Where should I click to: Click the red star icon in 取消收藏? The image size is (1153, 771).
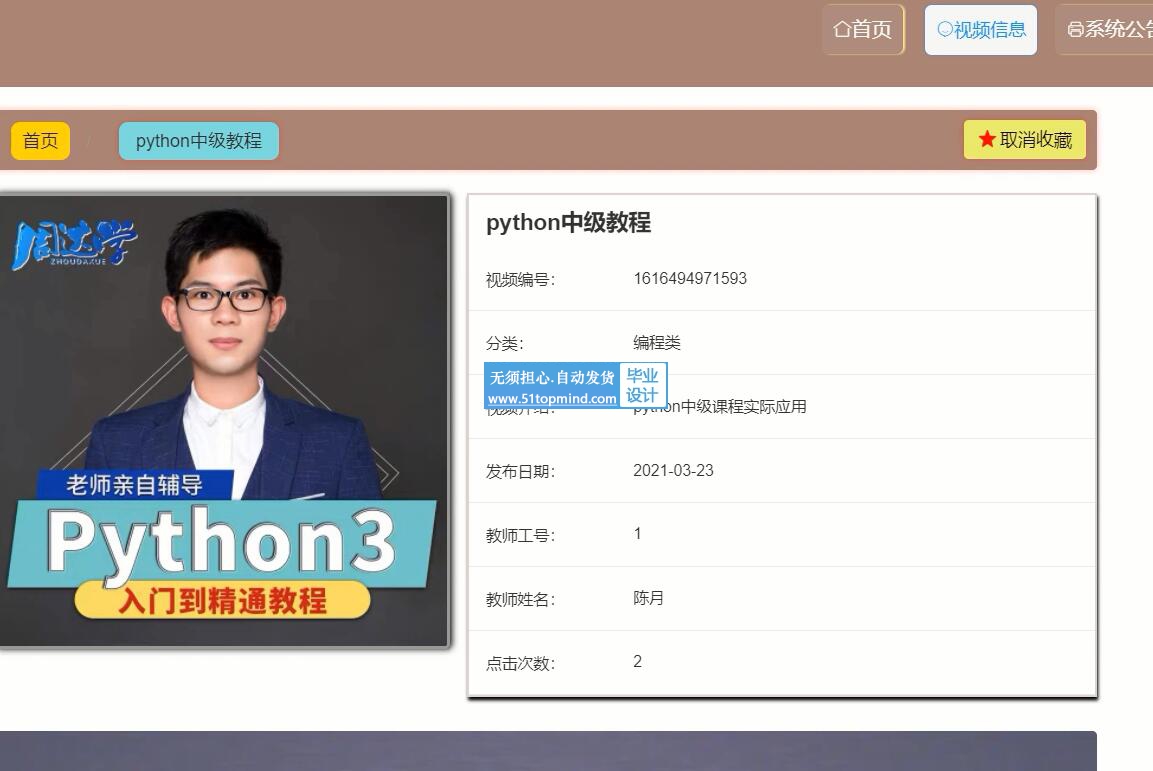click(987, 139)
